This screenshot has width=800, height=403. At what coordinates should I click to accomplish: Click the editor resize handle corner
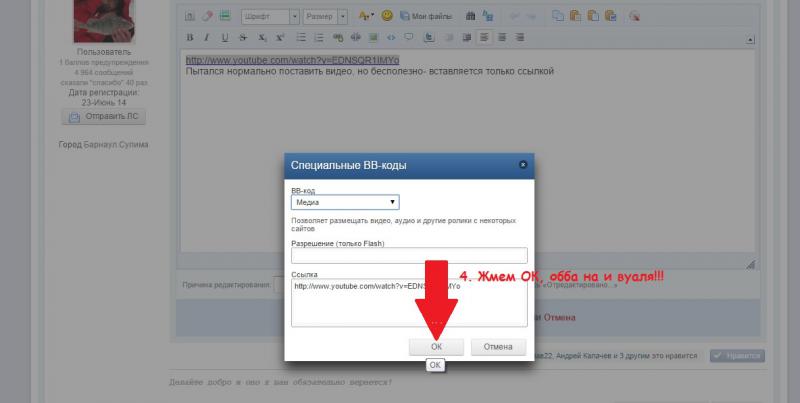[x=750, y=264]
